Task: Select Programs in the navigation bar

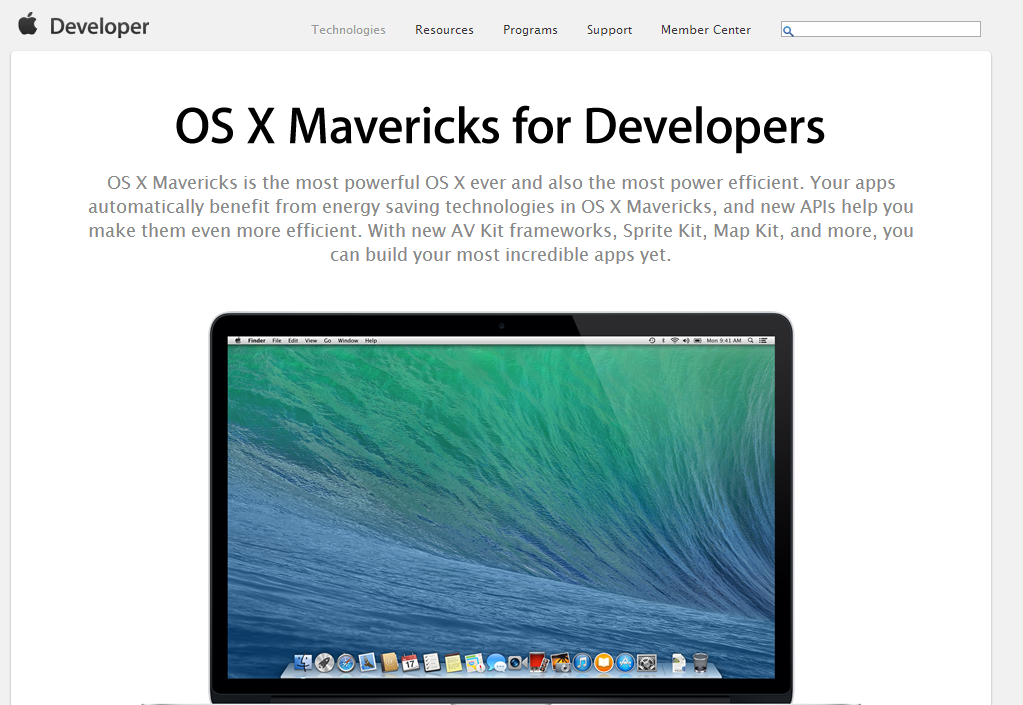Action: click(530, 29)
